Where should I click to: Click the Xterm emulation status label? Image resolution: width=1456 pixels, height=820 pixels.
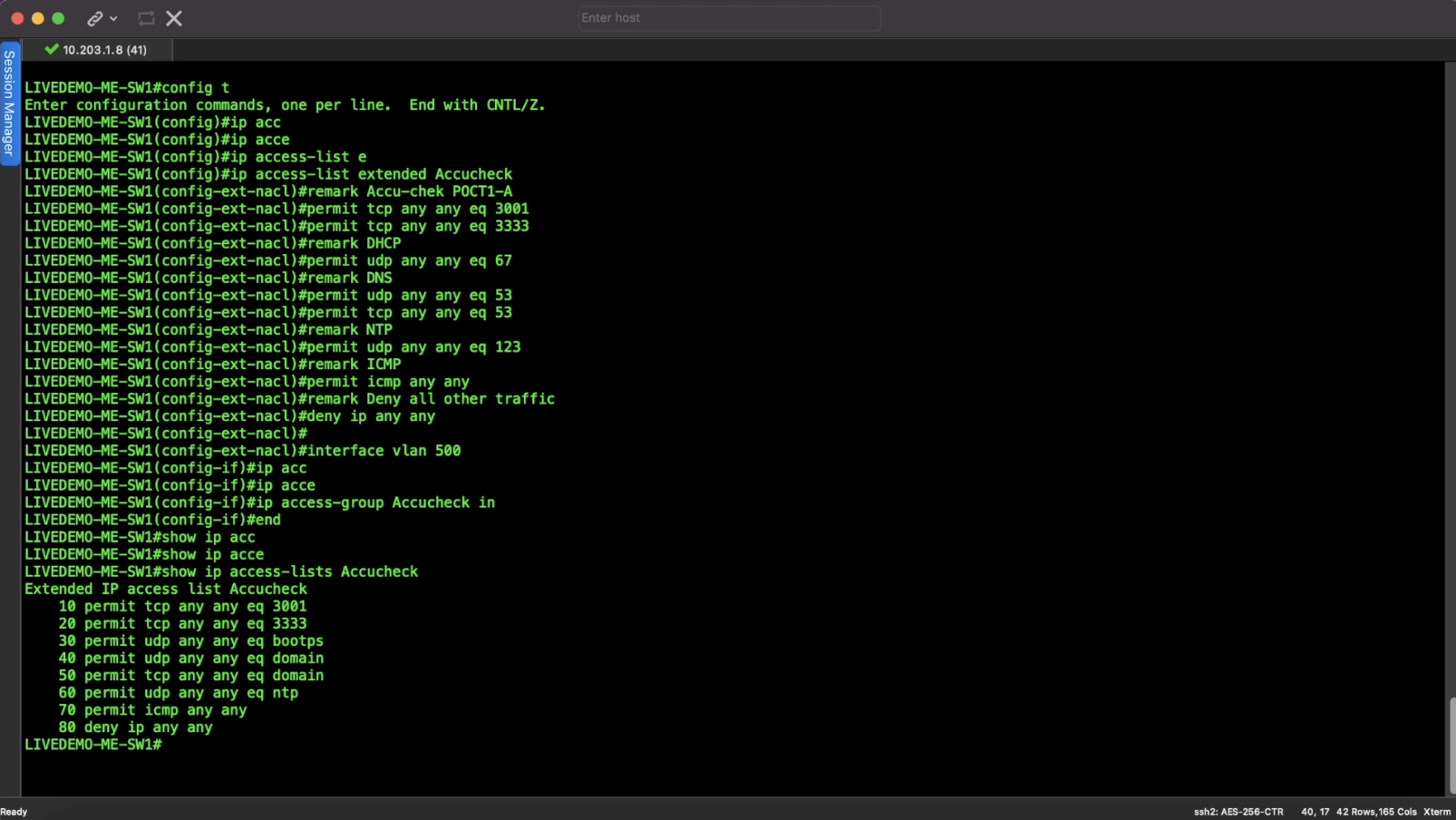coord(1437,812)
